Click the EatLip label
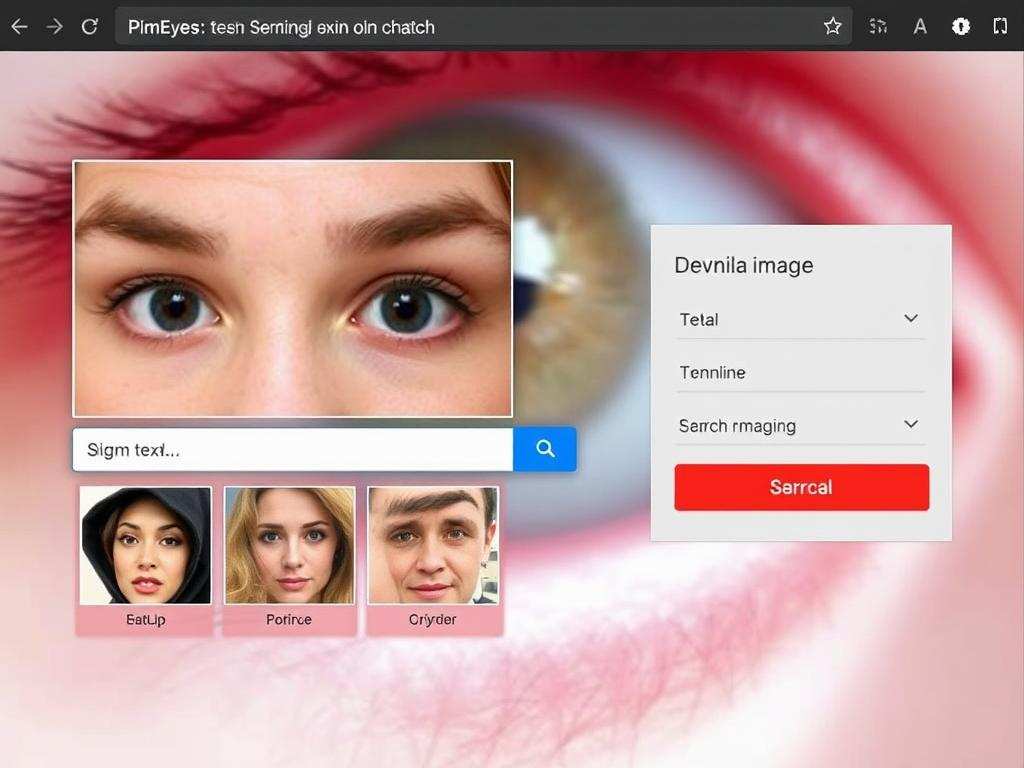 coord(145,620)
